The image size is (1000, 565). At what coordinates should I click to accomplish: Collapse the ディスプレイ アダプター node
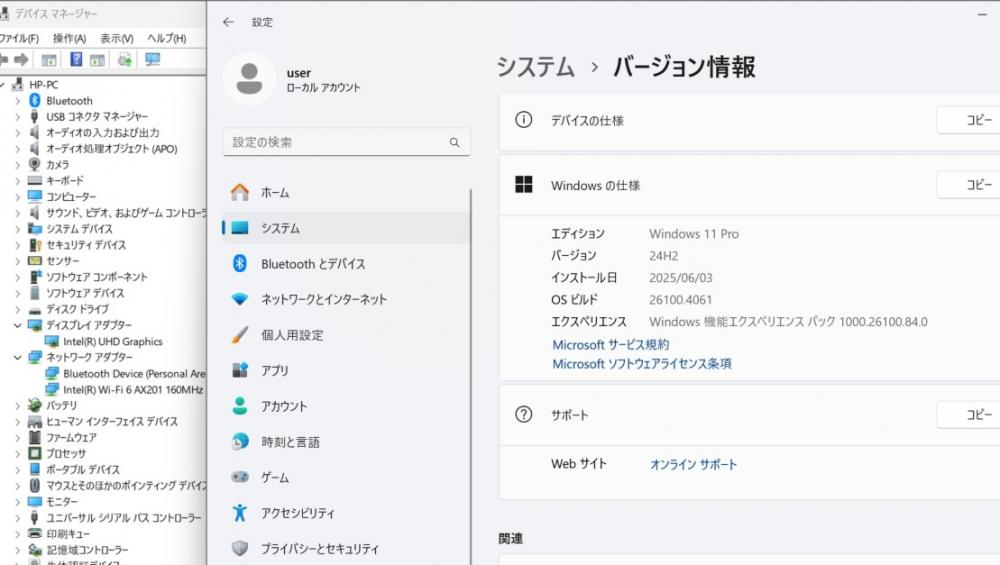point(18,325)
